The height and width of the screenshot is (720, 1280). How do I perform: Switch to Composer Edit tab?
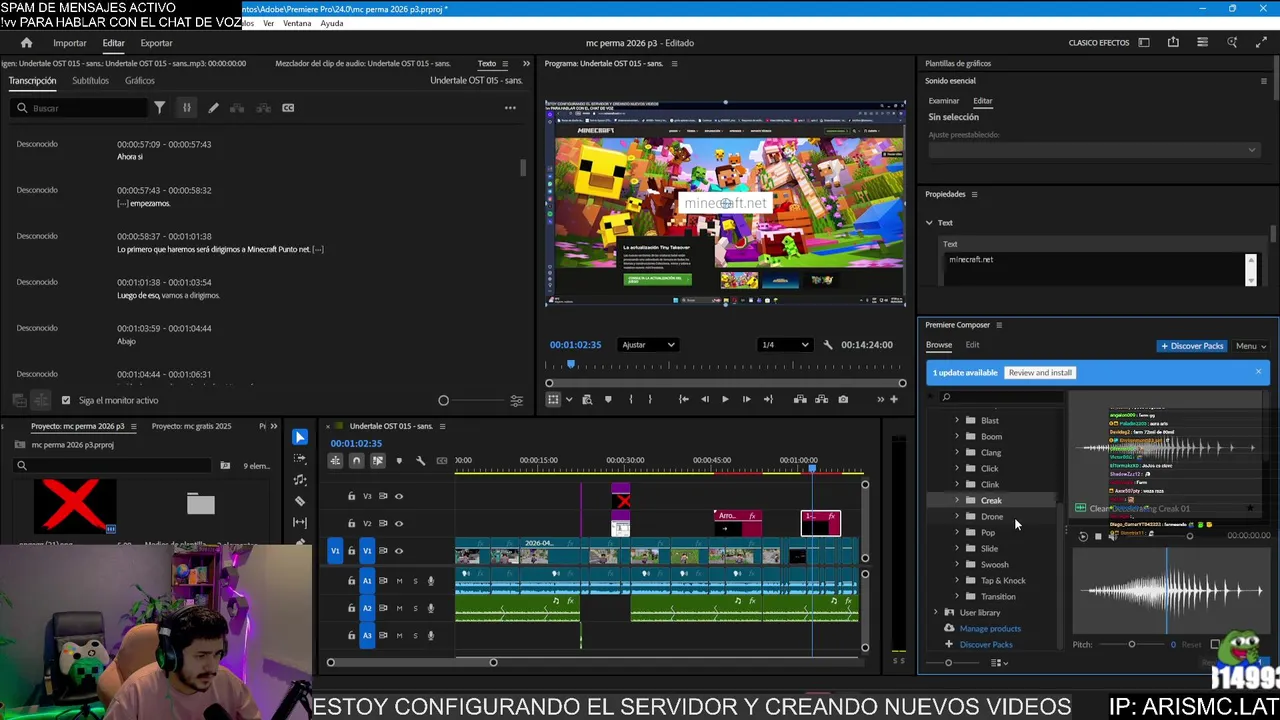click(972, 345)
